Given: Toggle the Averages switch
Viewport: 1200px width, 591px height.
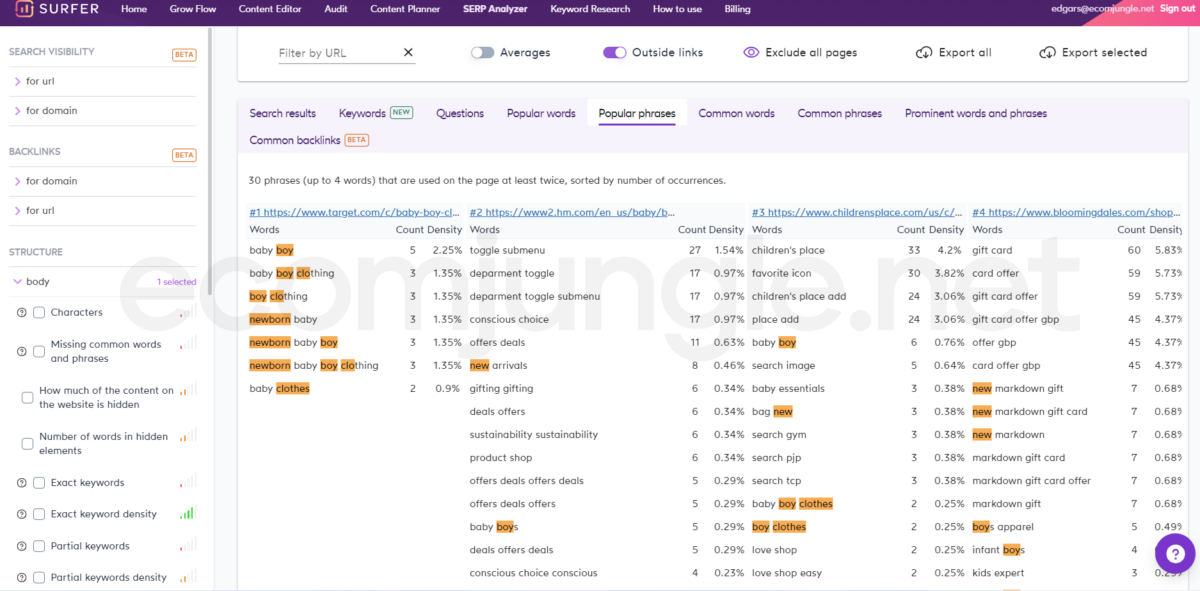Looking at the screenshot, I should (482, 53).
